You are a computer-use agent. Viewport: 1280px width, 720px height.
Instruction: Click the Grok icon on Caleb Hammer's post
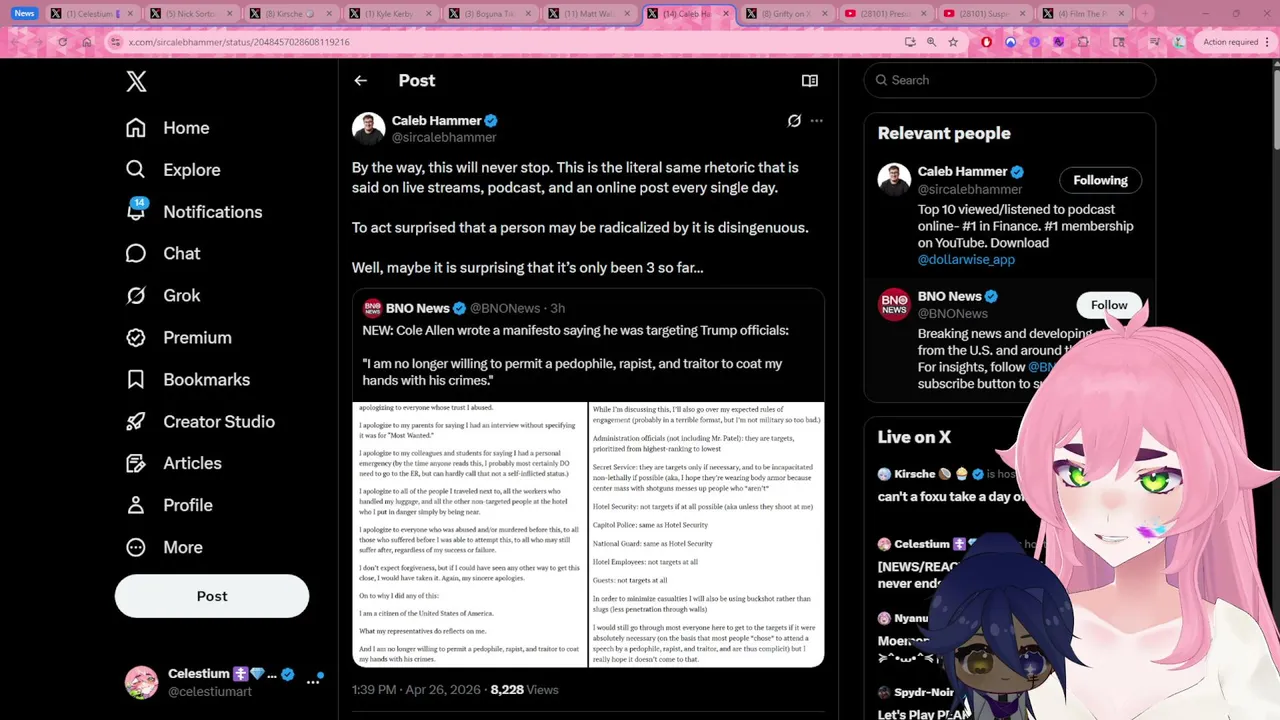pyautogui.click(x=794, y=121)
